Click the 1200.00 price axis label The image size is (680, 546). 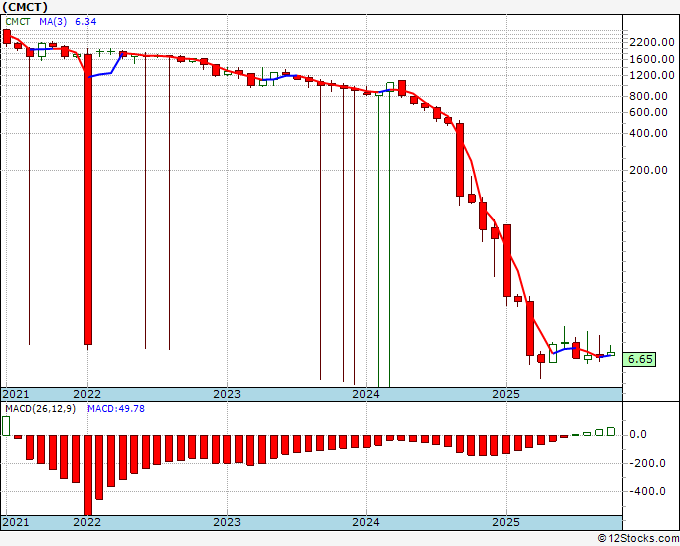(652, 75)
